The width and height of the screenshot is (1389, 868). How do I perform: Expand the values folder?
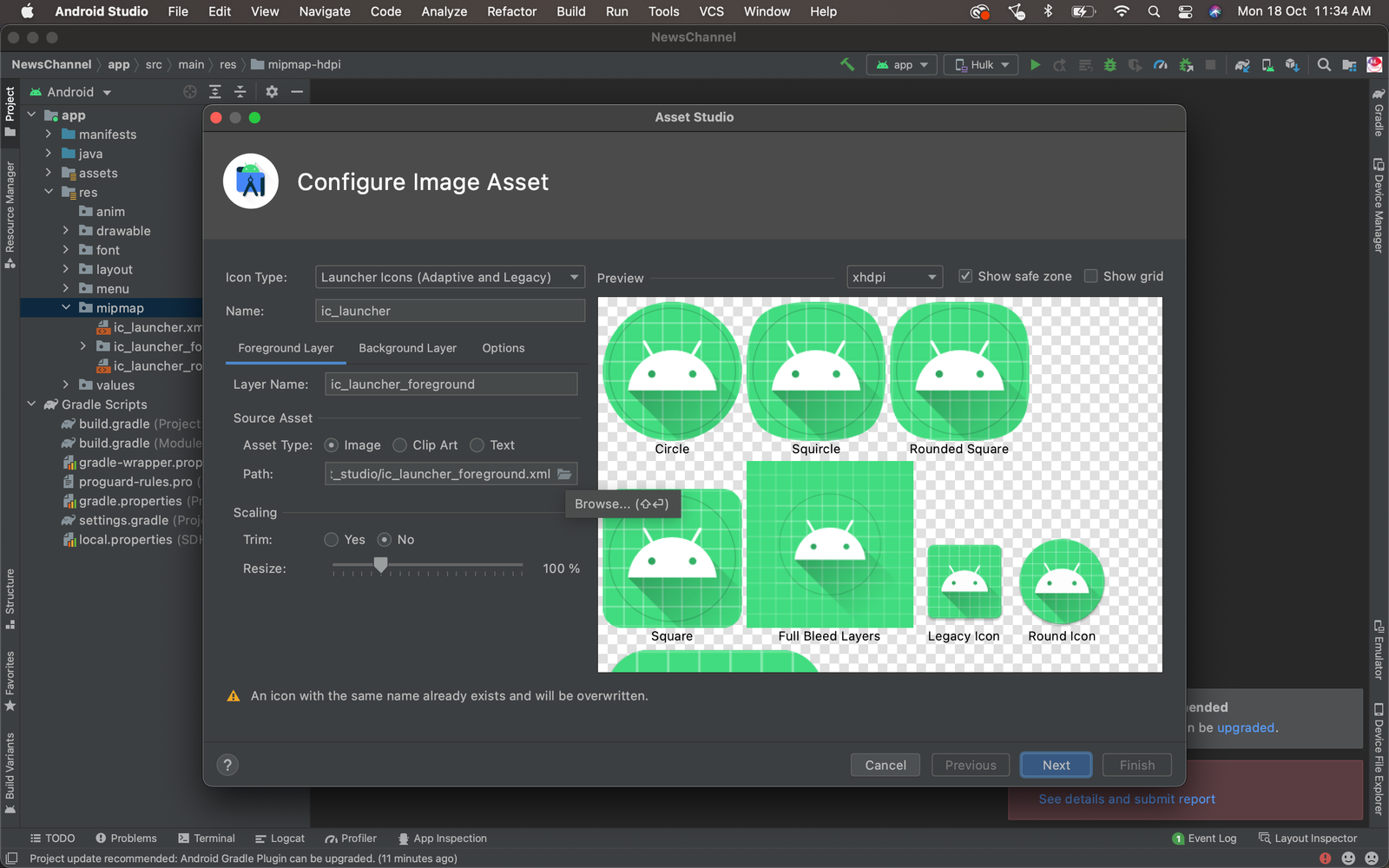(66, 385)
